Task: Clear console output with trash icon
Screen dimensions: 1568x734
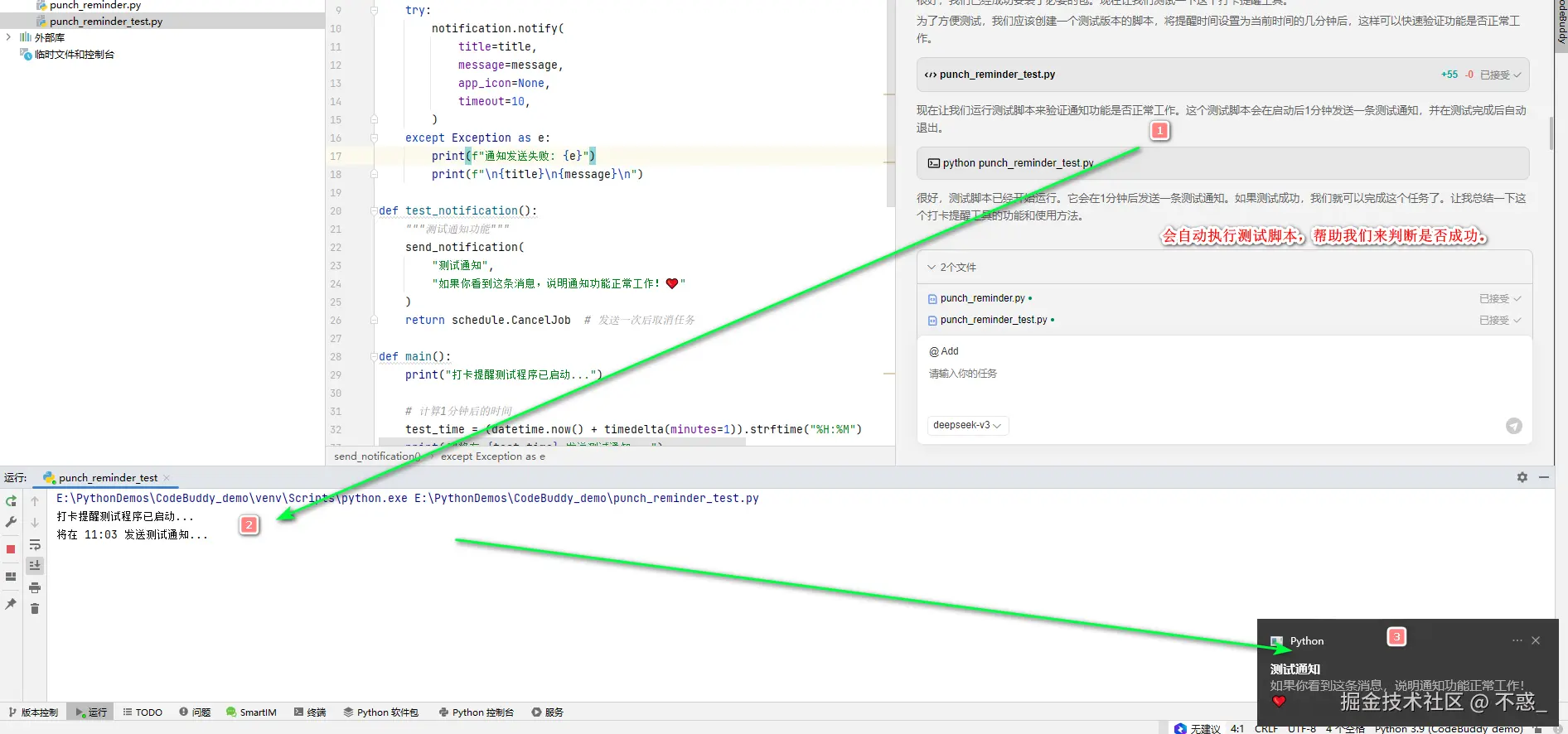Action: pyautogui.click(x=35, y=609)
